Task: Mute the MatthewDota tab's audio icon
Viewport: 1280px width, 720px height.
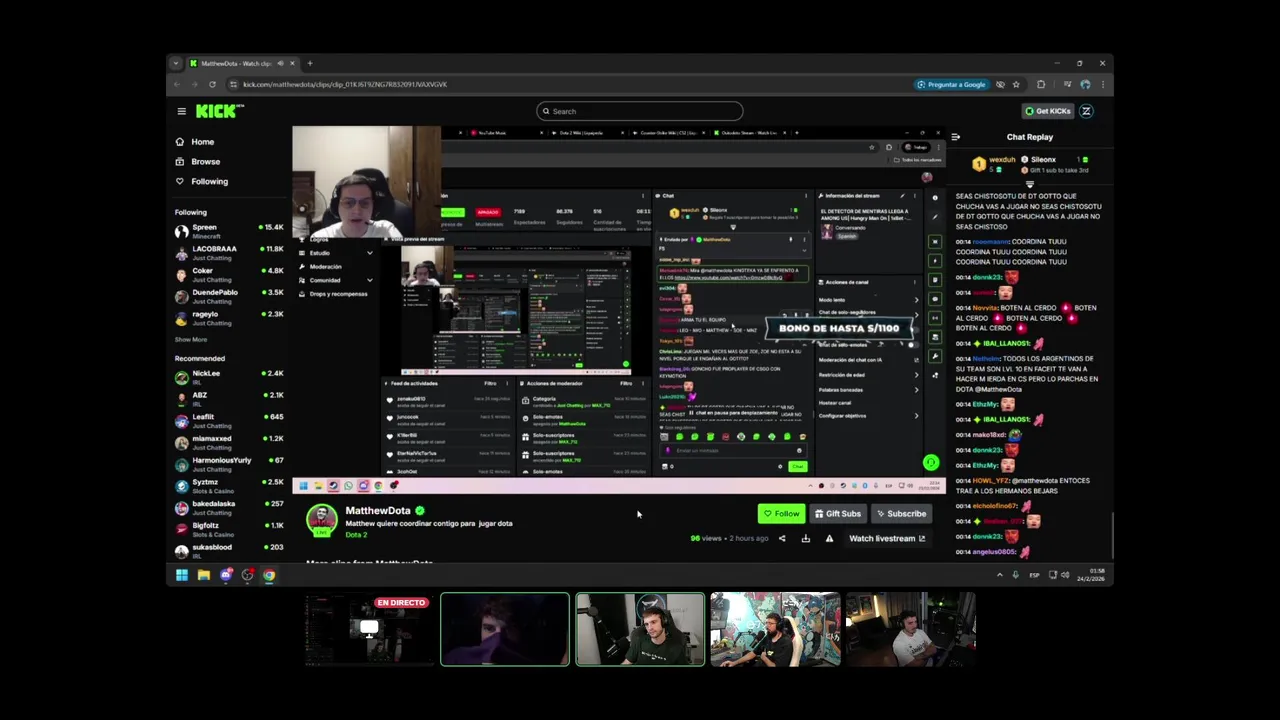Action: click(280, 63)
